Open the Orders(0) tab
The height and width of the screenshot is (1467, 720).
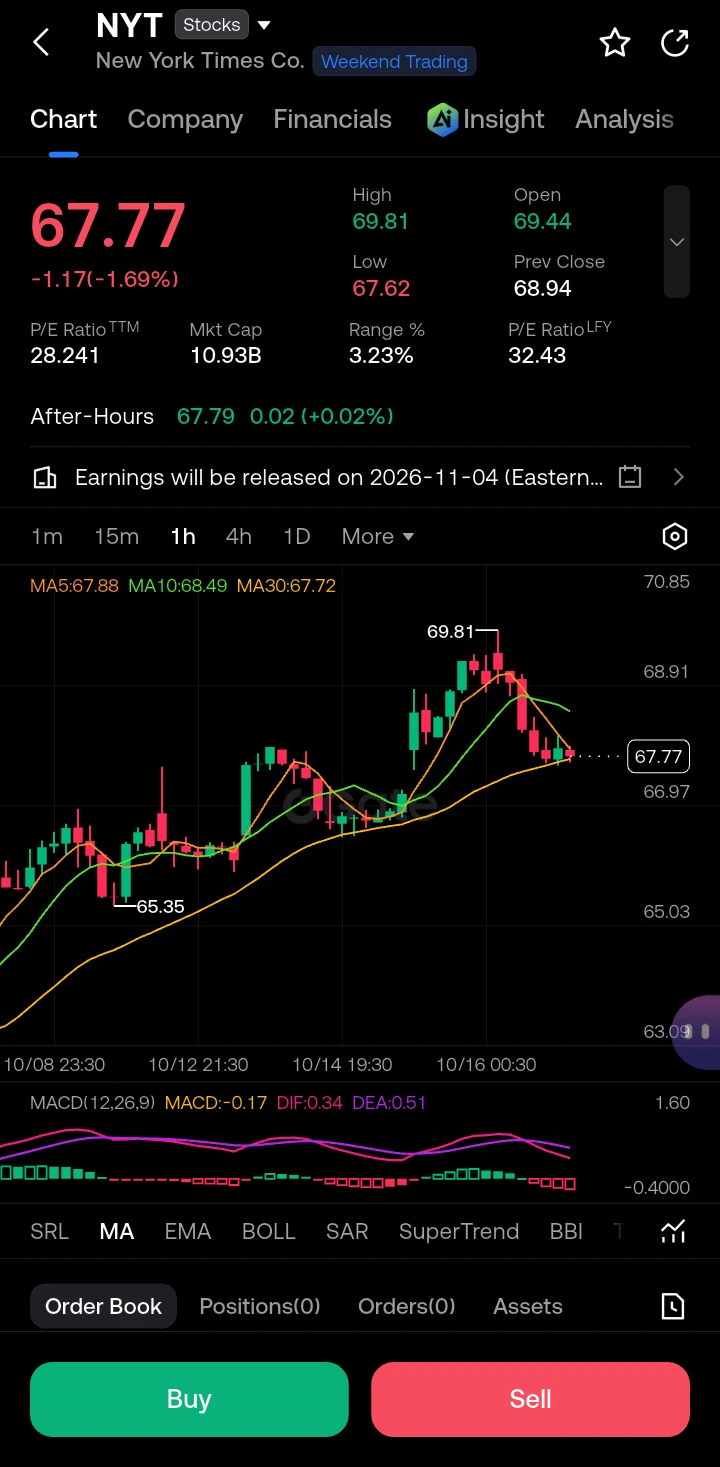point(407,1306)
